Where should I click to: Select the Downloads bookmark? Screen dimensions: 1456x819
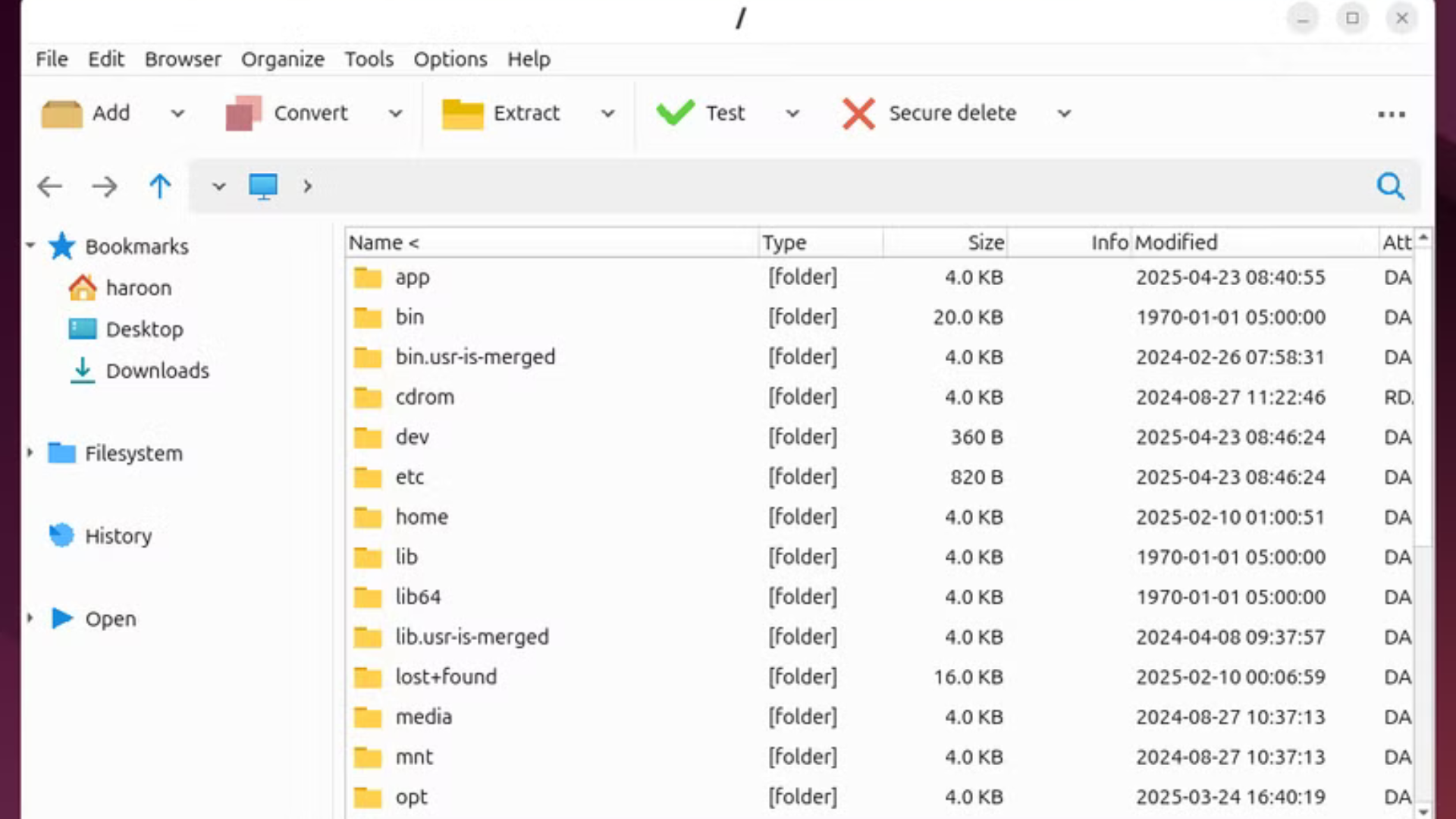[x=157, y=371]
